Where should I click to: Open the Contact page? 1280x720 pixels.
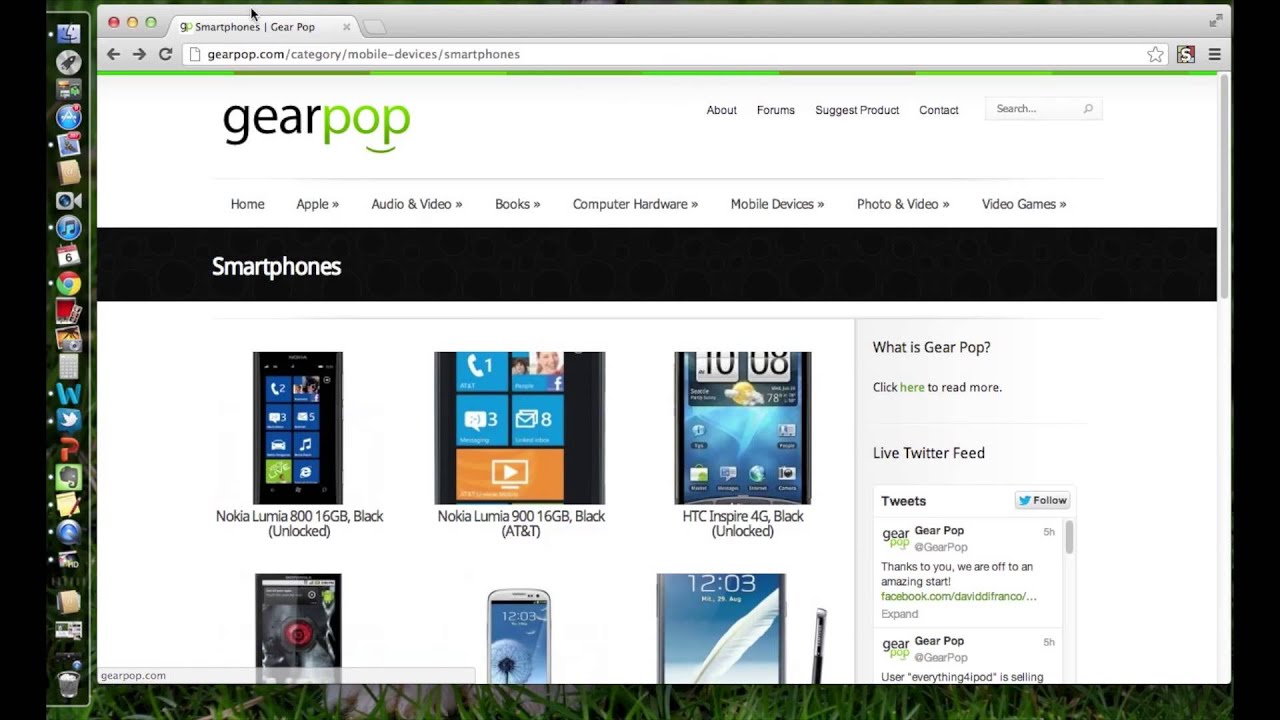[x=938, y=110]
